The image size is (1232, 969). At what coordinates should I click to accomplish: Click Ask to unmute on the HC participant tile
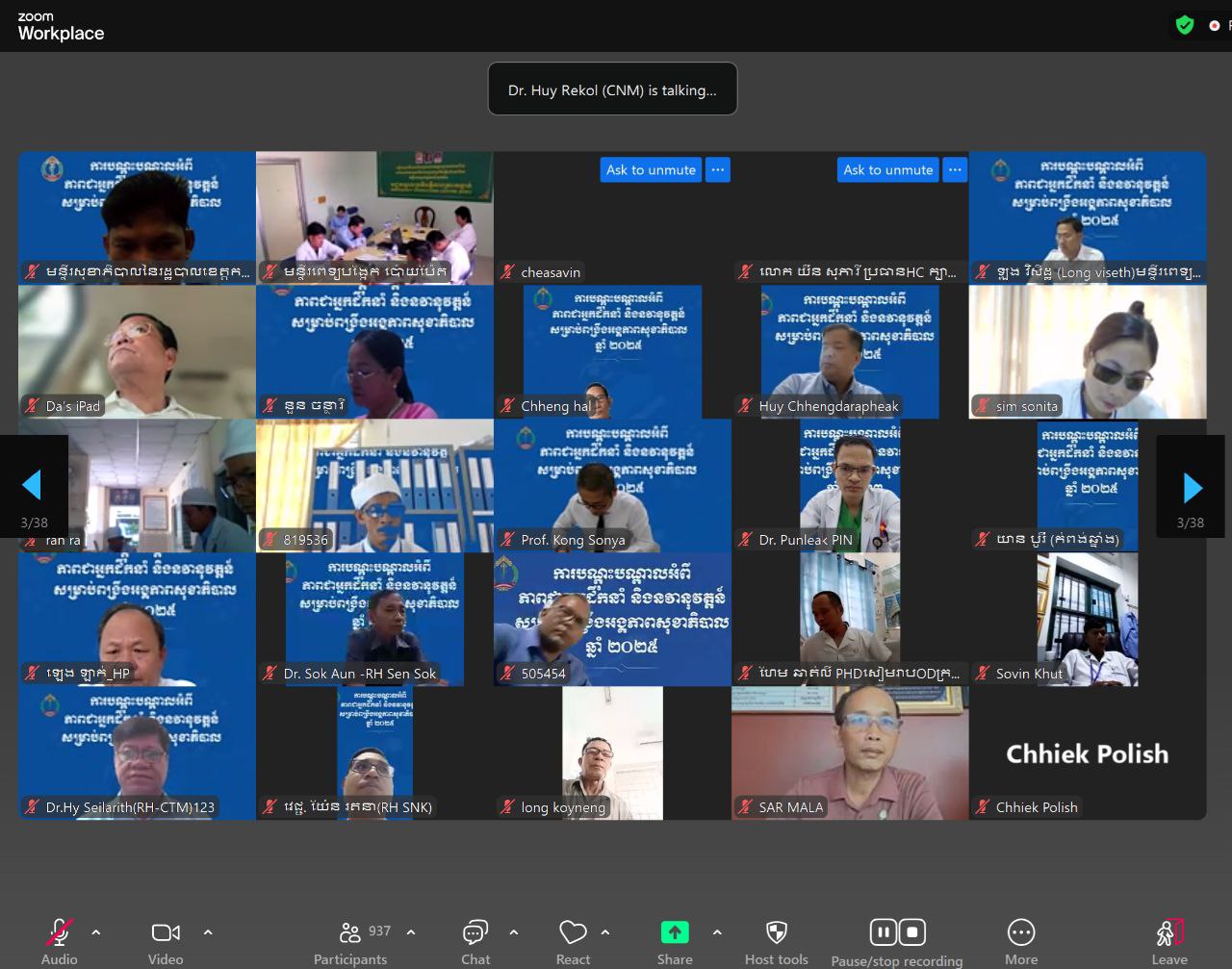point(888,170)
